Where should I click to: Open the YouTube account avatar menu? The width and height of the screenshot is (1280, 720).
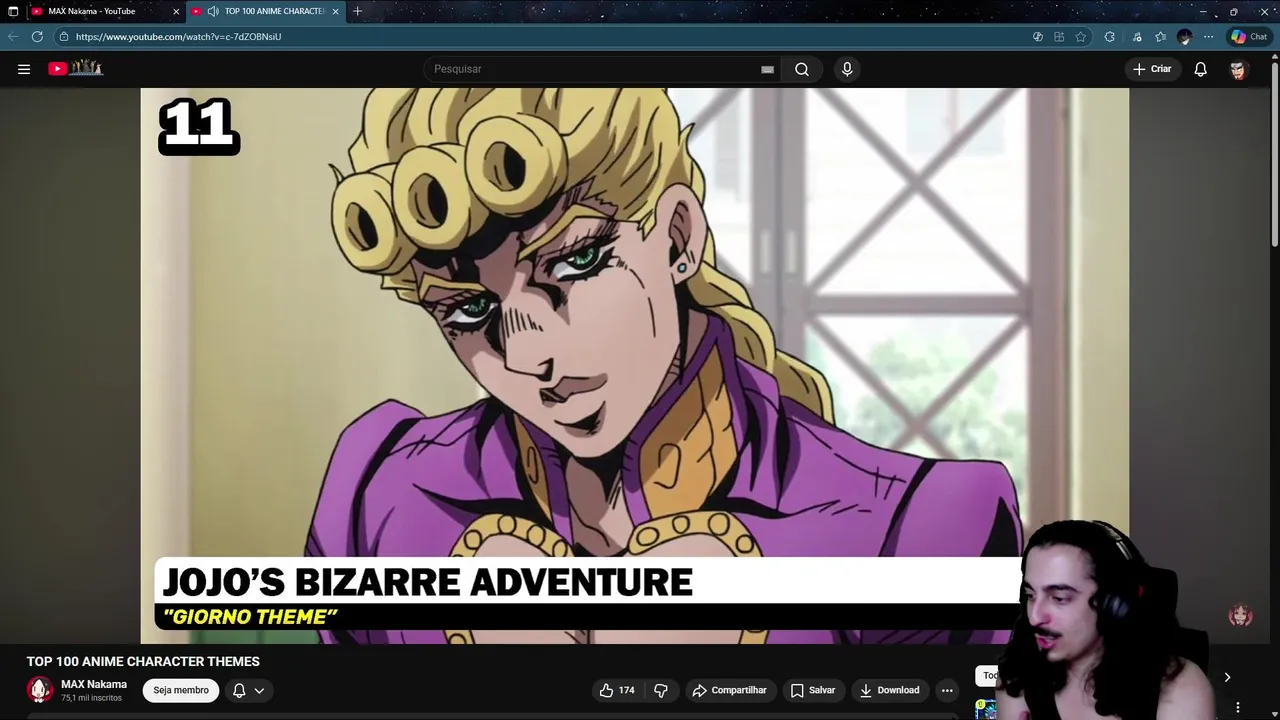(1238, 69)
